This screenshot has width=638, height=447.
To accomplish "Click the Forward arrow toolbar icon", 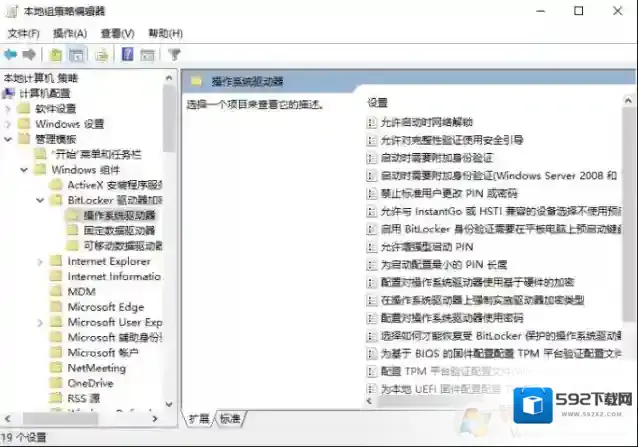I will 30,54.
